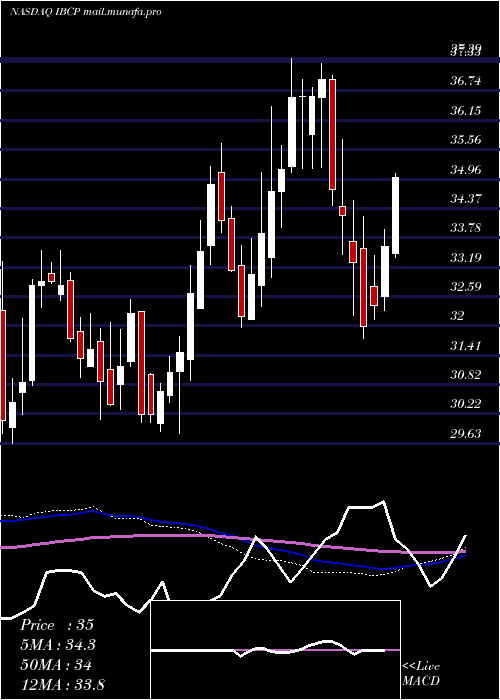This screenshot has height=700, width=500.
Task: Click the 32 price axis label
Action: pos(458,316)
